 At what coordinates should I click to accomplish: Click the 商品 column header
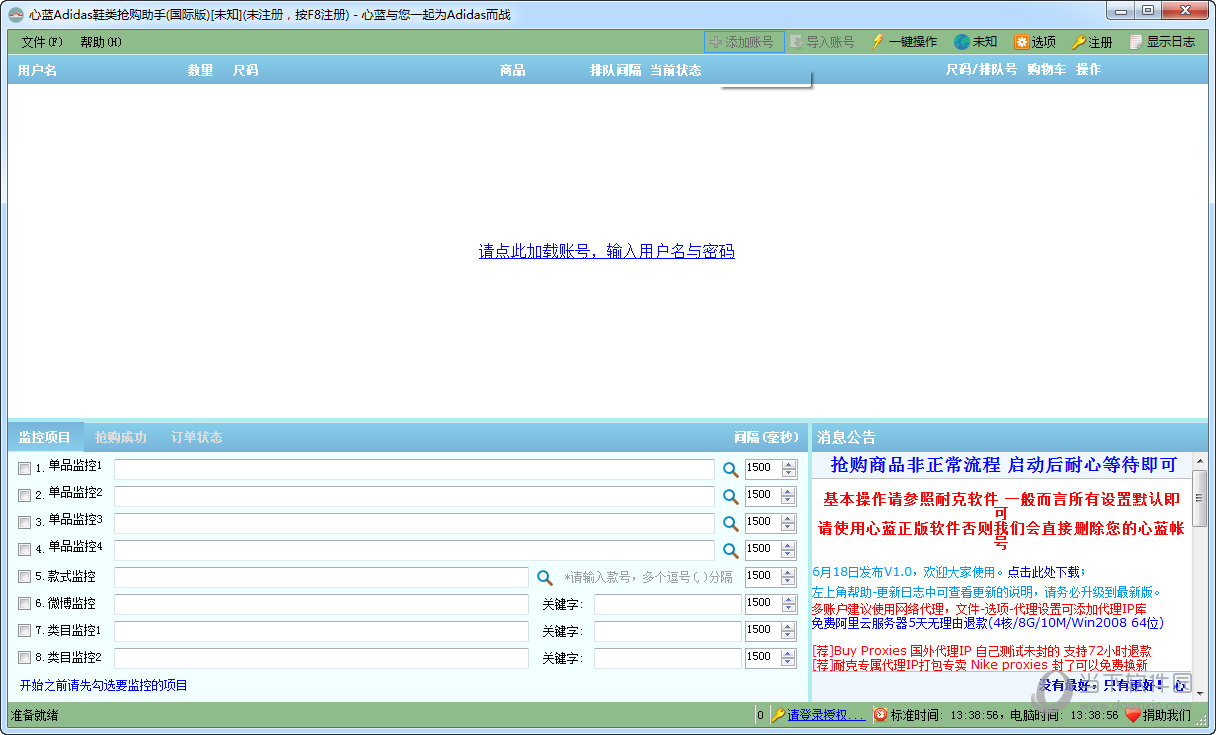(x=513, y=70)
